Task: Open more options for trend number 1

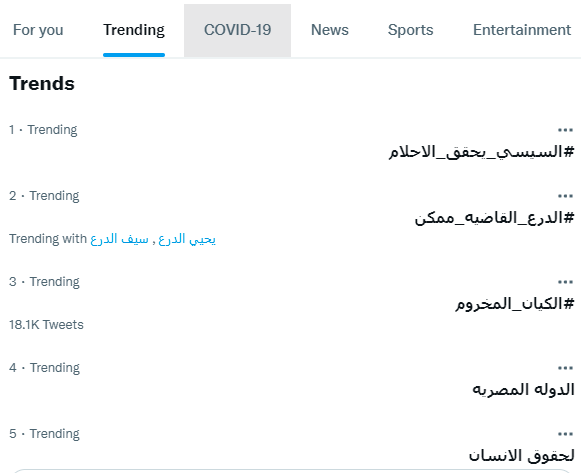Action: (x=565, y=130)
